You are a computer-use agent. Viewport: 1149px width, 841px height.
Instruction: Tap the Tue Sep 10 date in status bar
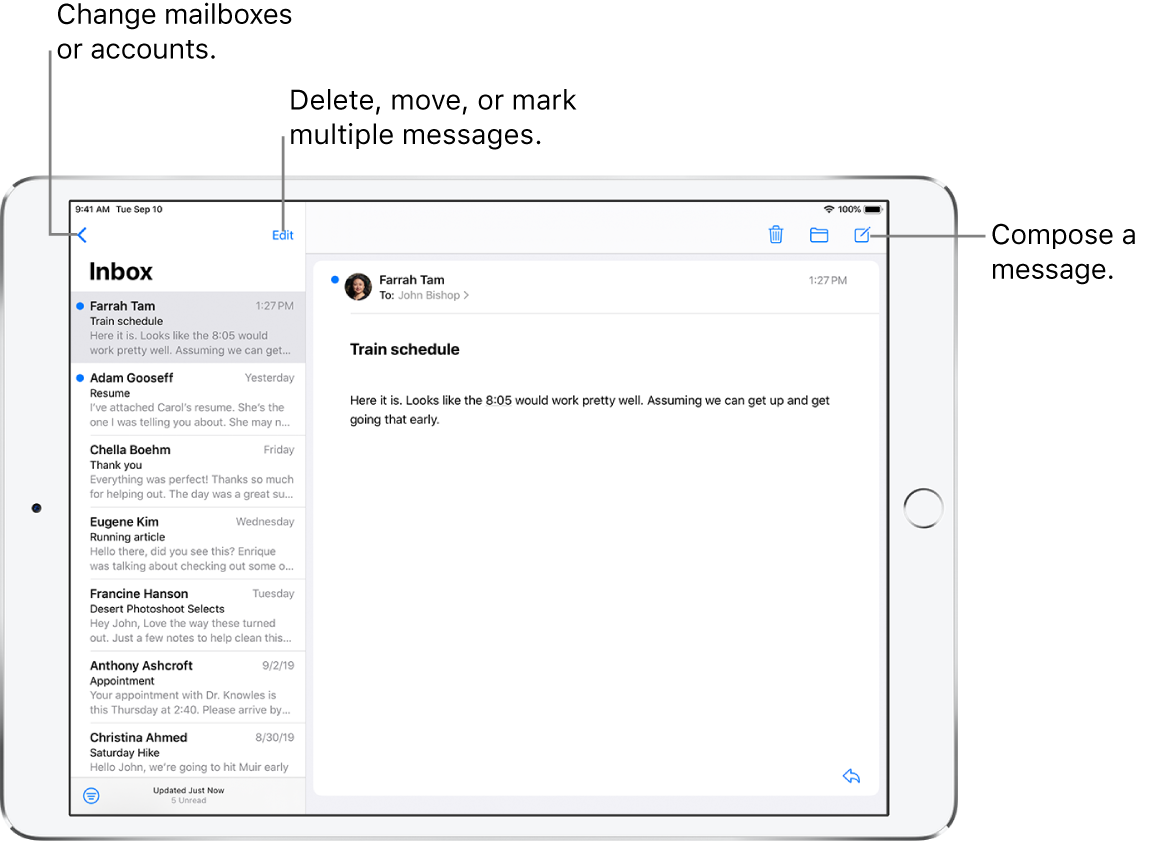pyautogui.click(x=139, y=210)
